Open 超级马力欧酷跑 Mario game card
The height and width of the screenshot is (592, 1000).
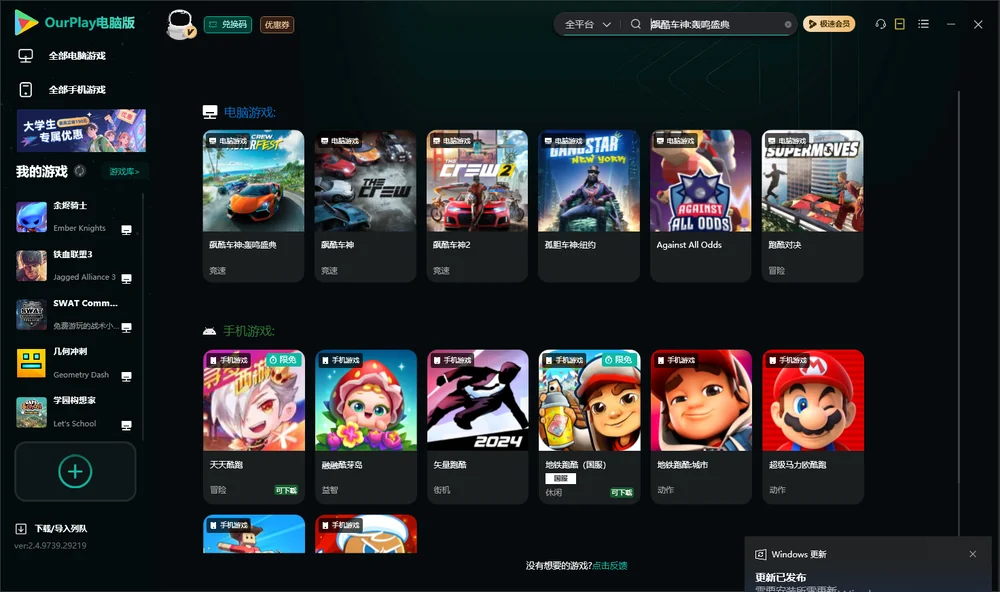[812, 426]
